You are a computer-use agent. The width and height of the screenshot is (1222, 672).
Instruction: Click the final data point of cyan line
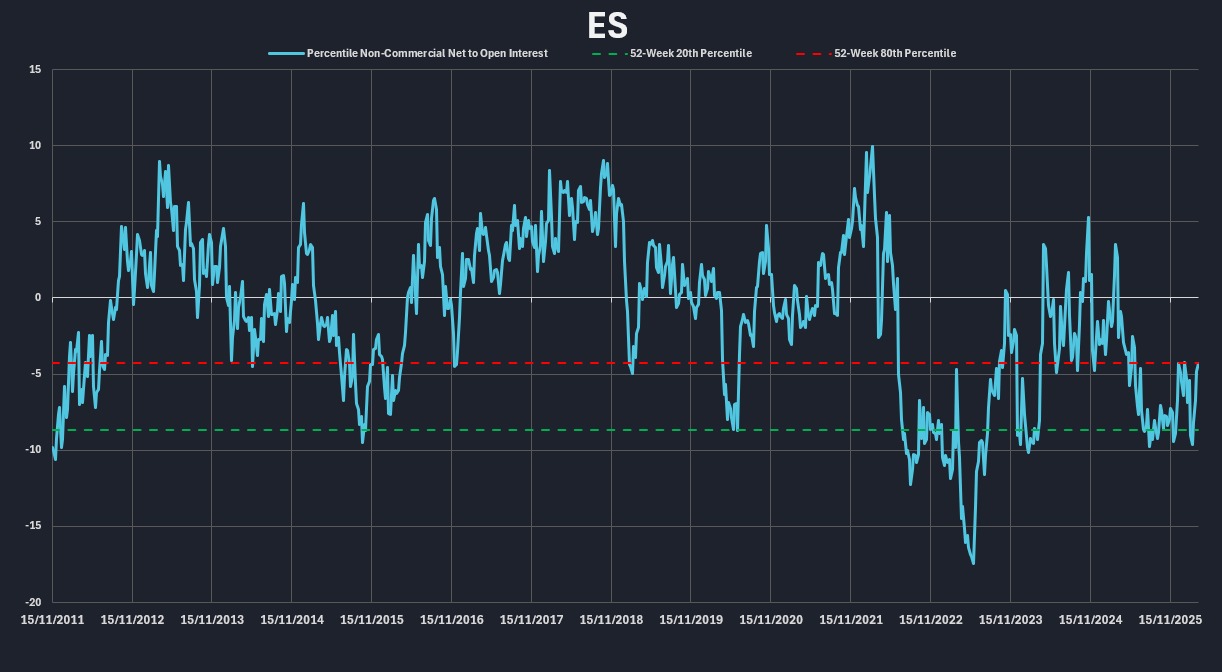click(x=1198, y=364)
